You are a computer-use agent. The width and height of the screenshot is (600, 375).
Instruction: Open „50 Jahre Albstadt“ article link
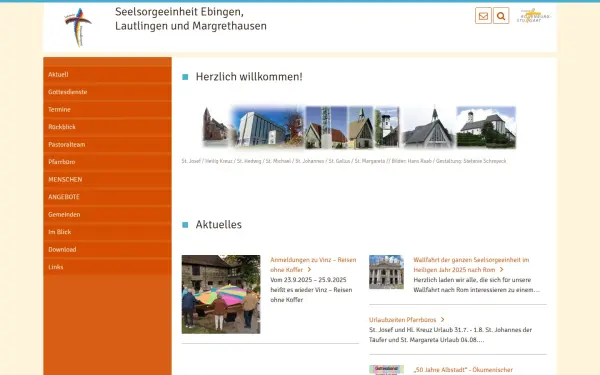[x=463, y=370]
